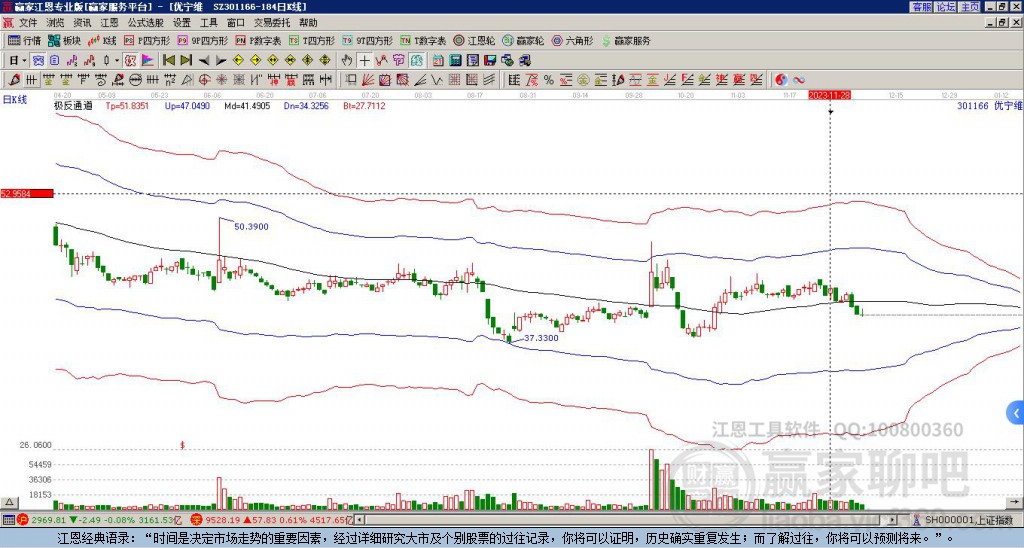Open the 江恩轮 Gann wheel tool
Image resolution: width=1024 pixels, height=548 pixels.
tap(475, 40)
